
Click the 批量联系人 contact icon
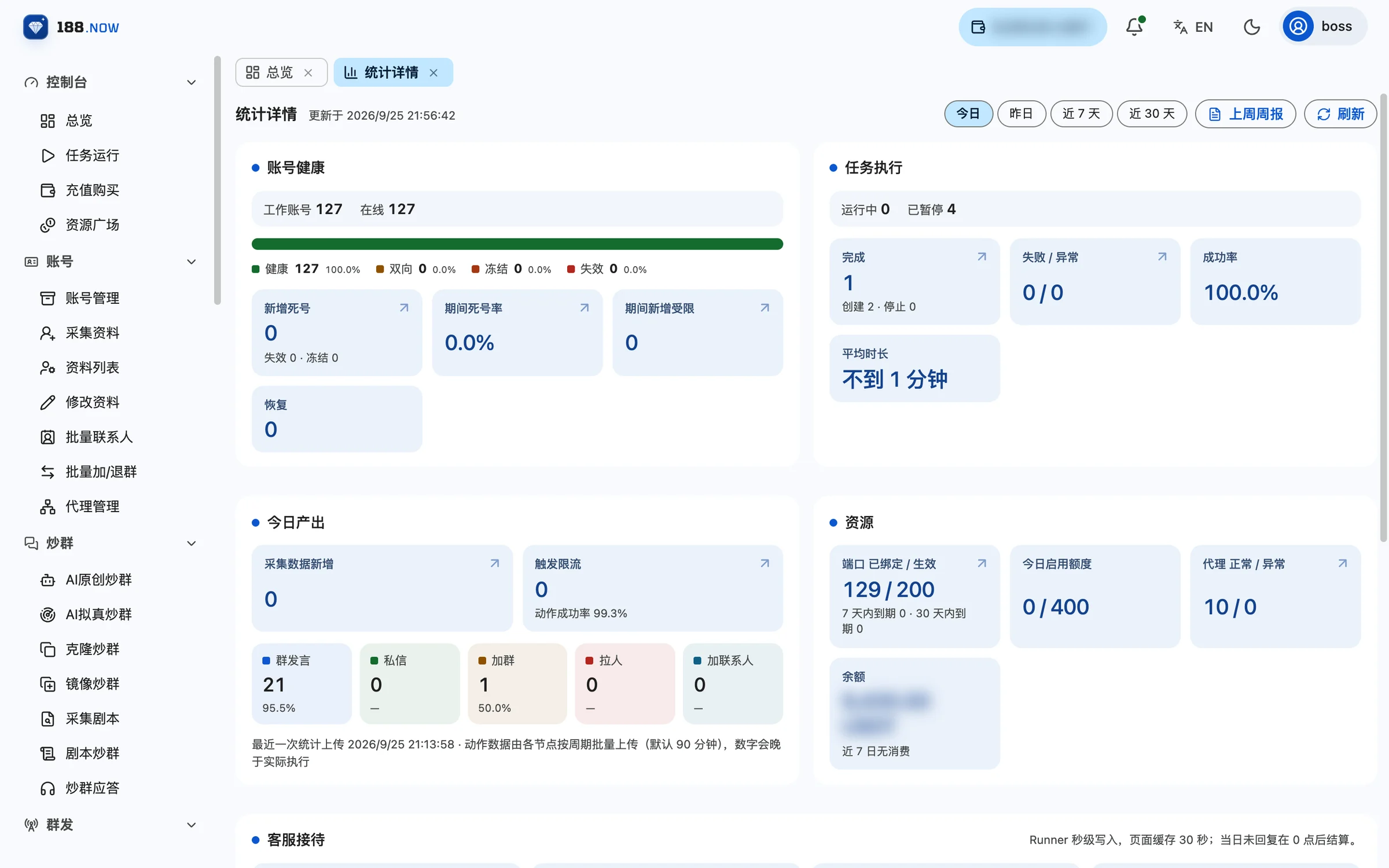pyautogui.click(x=47, y=437)
